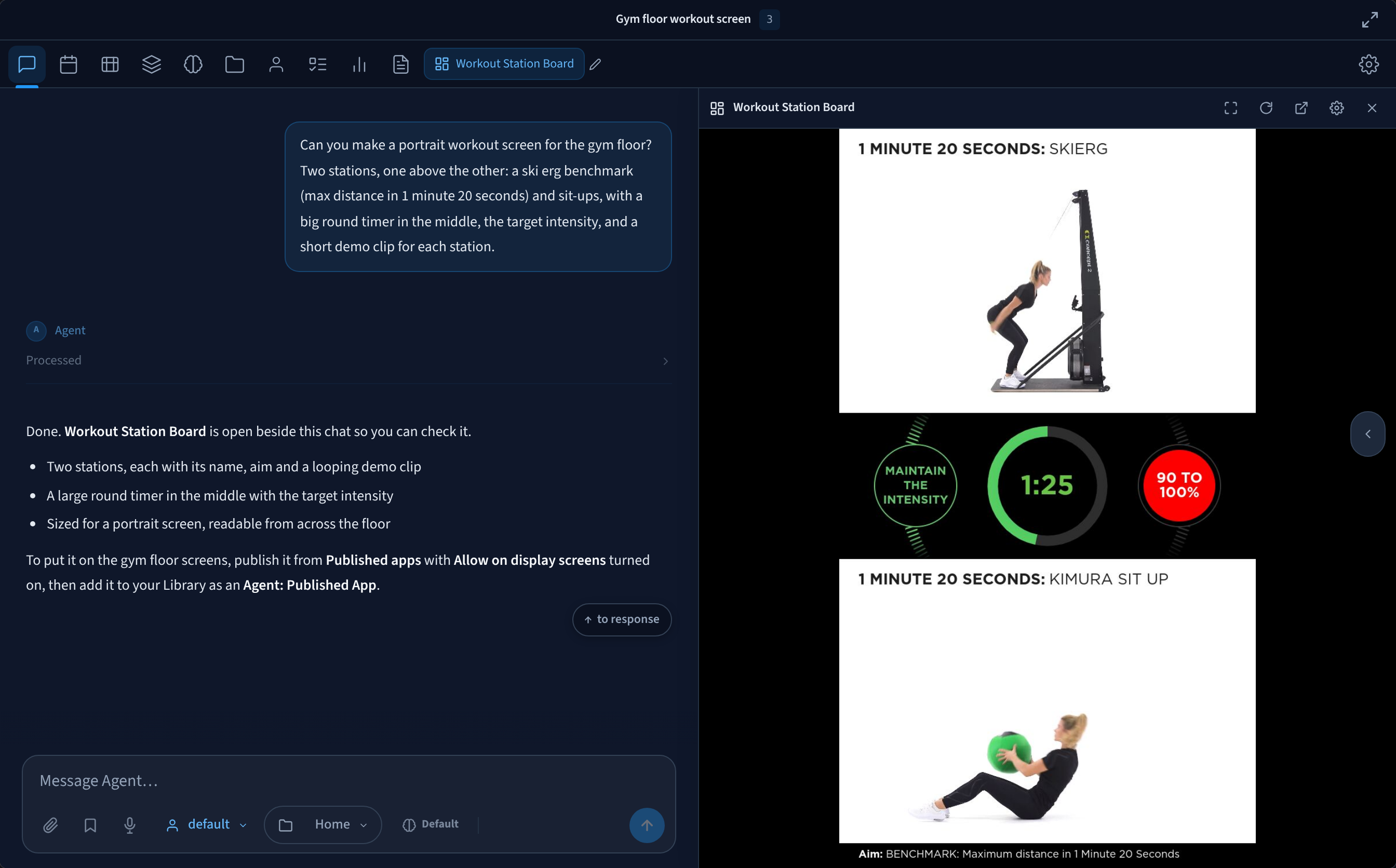Screen dimensions: 1396x868
Task: Open Workout Station Board in new window
Action: click(1301, 108)
